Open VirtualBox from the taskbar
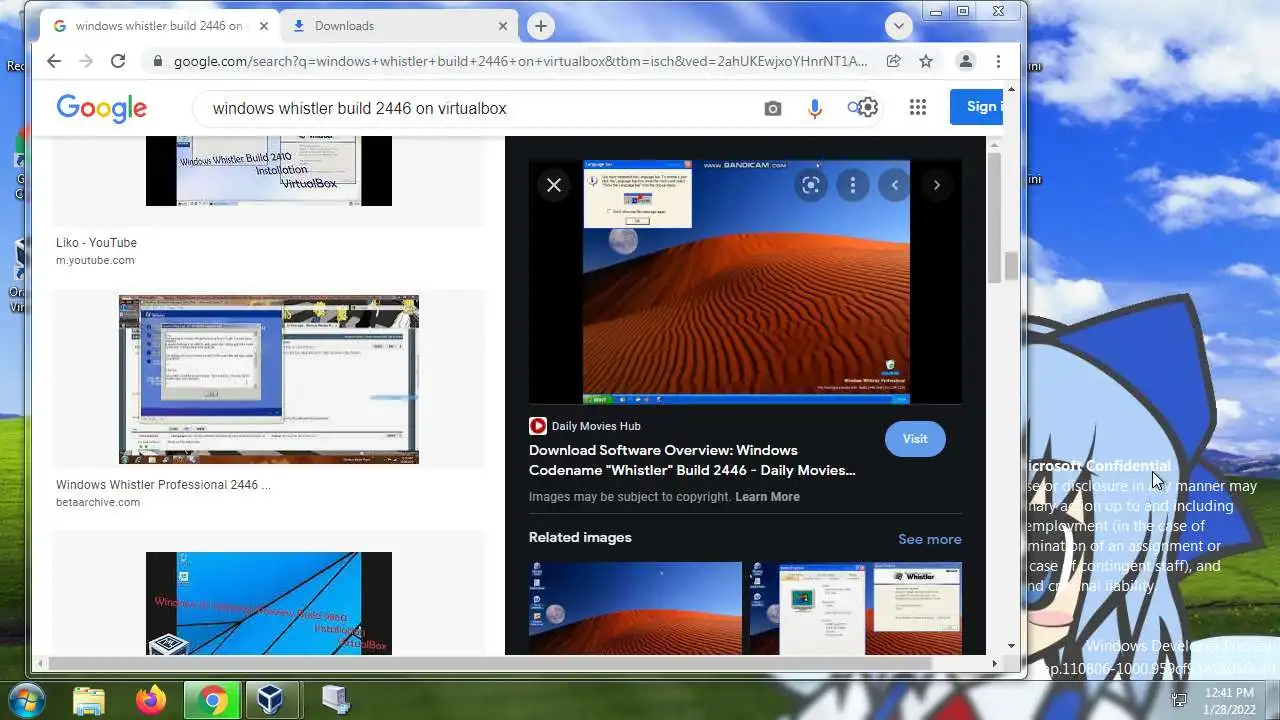 point(270,699)
